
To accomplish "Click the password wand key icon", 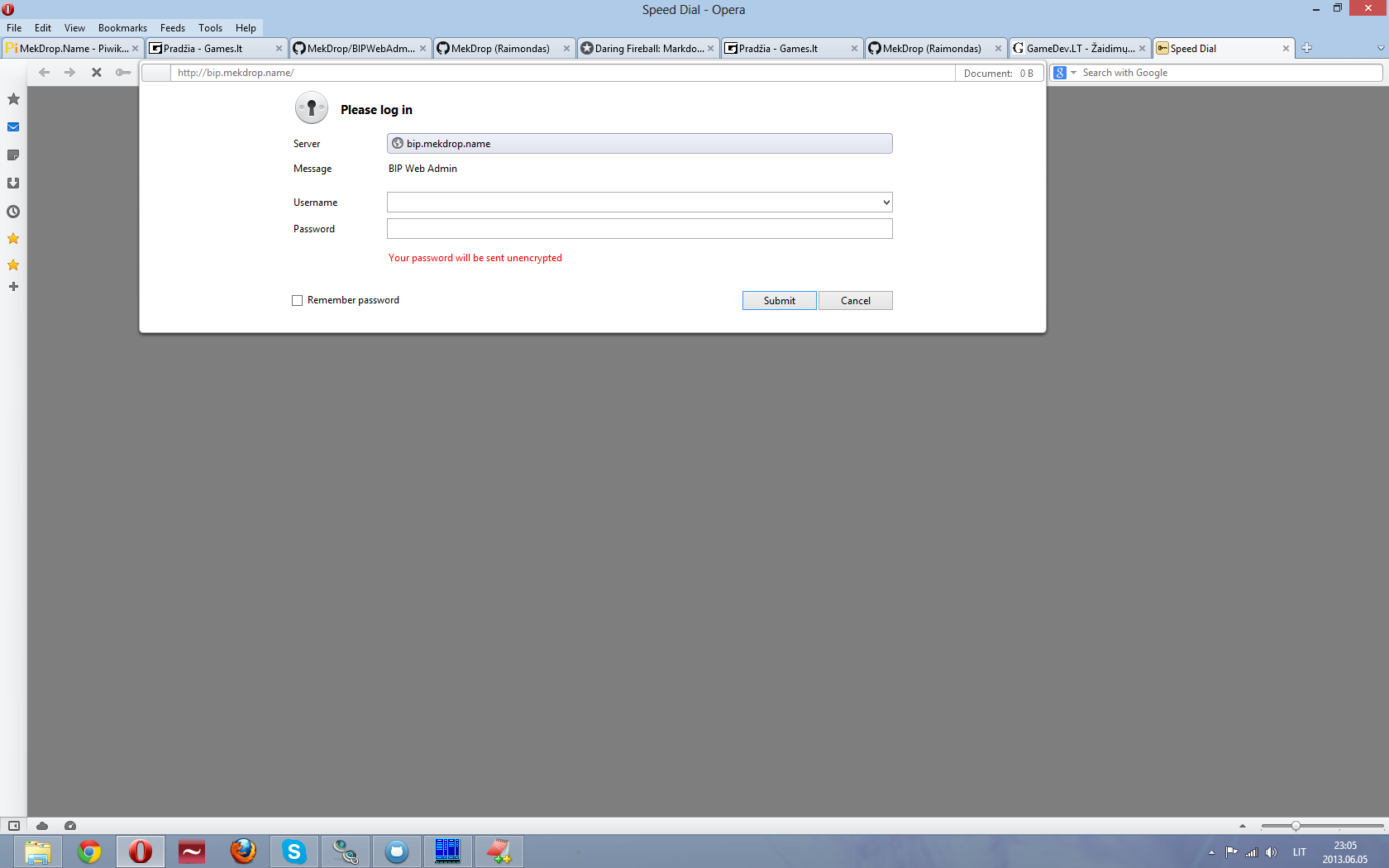I will point(123,73).
